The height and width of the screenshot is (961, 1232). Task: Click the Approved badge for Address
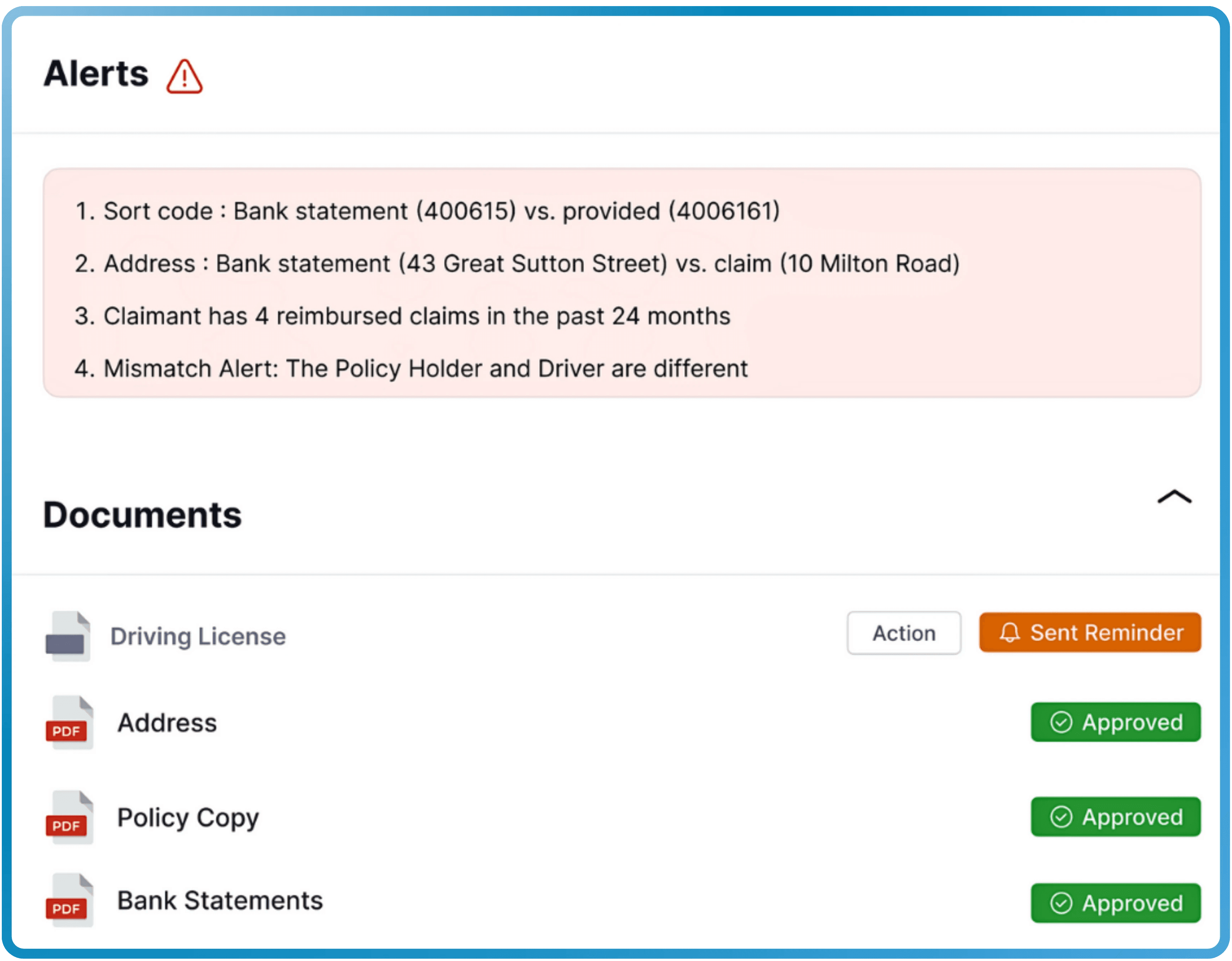(1116, 722)
